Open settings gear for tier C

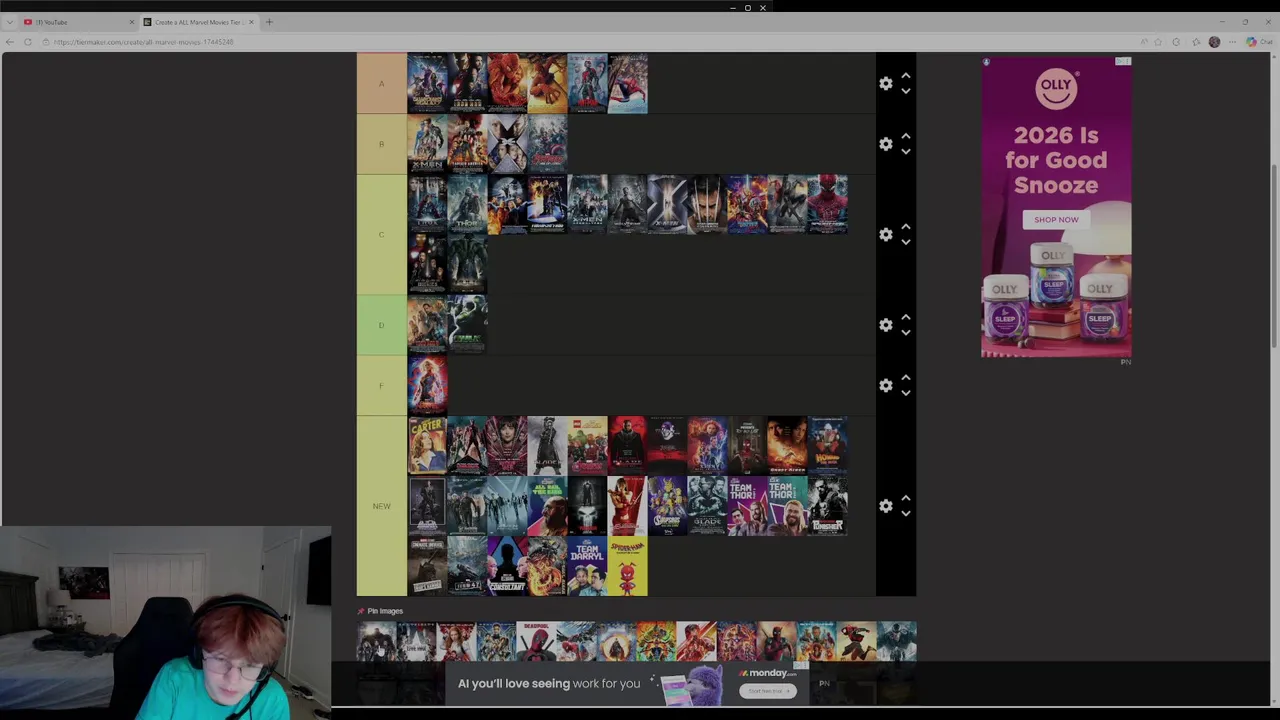(886, 234)
